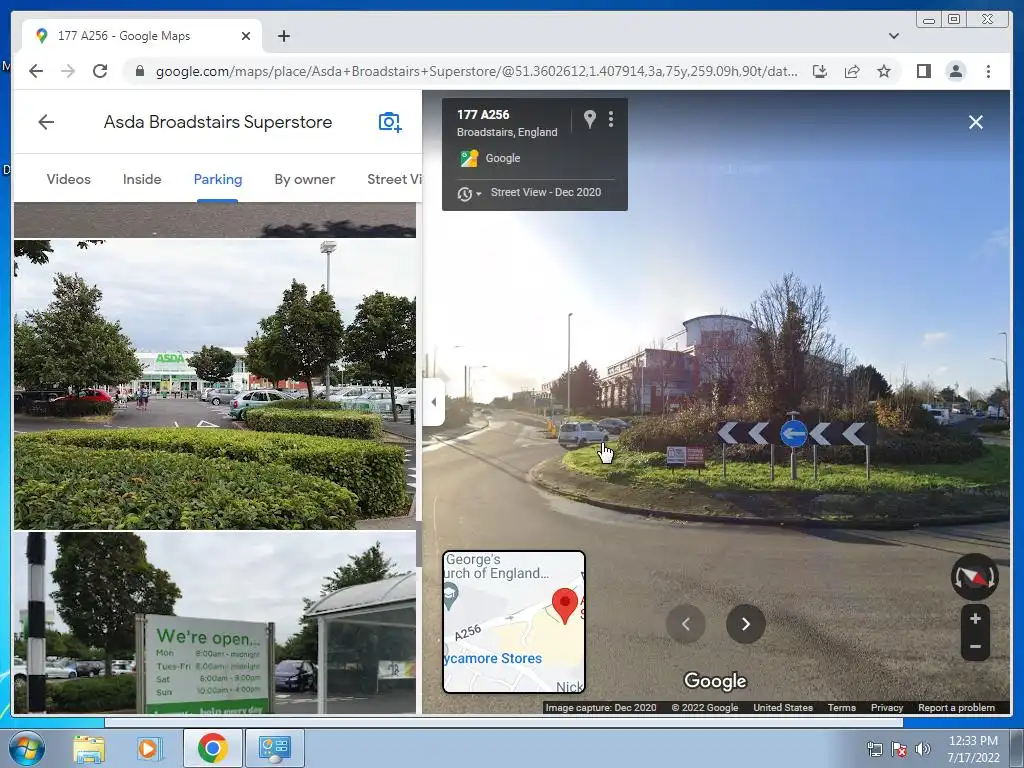This screenshot has height=768, width=1024.
Task: Open the 'We're open' sign photo
Action: click(215, 623)
